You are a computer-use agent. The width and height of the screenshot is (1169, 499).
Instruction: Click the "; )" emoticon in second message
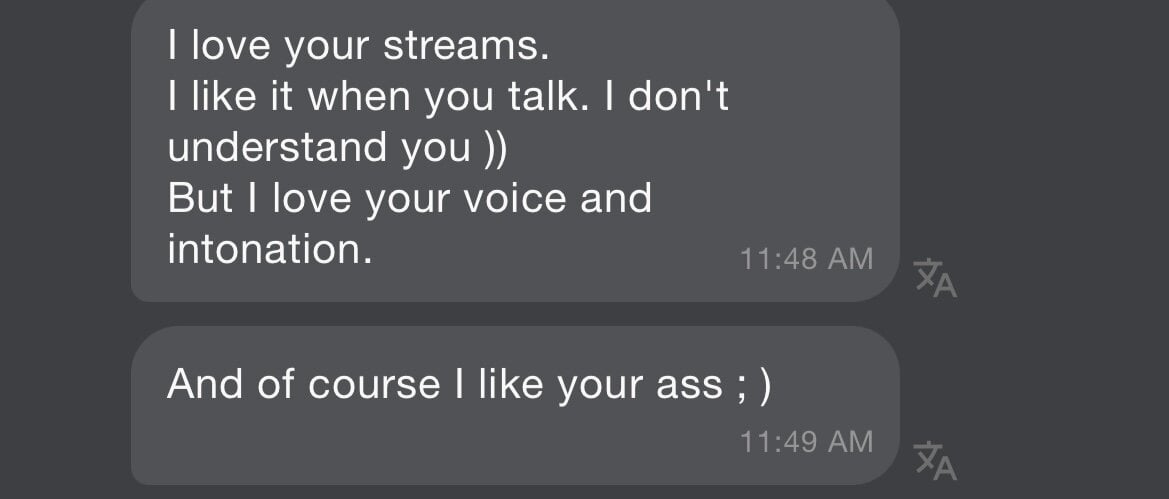tap(752, 385)
